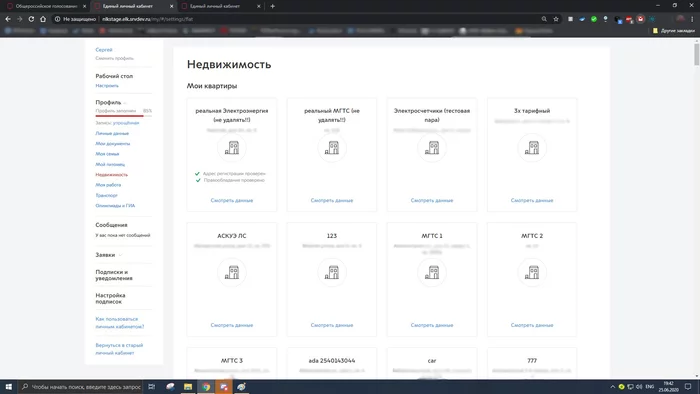Open 'Настройка подписок' in the sidebar
700x394 pixels.
coord(110,299)
